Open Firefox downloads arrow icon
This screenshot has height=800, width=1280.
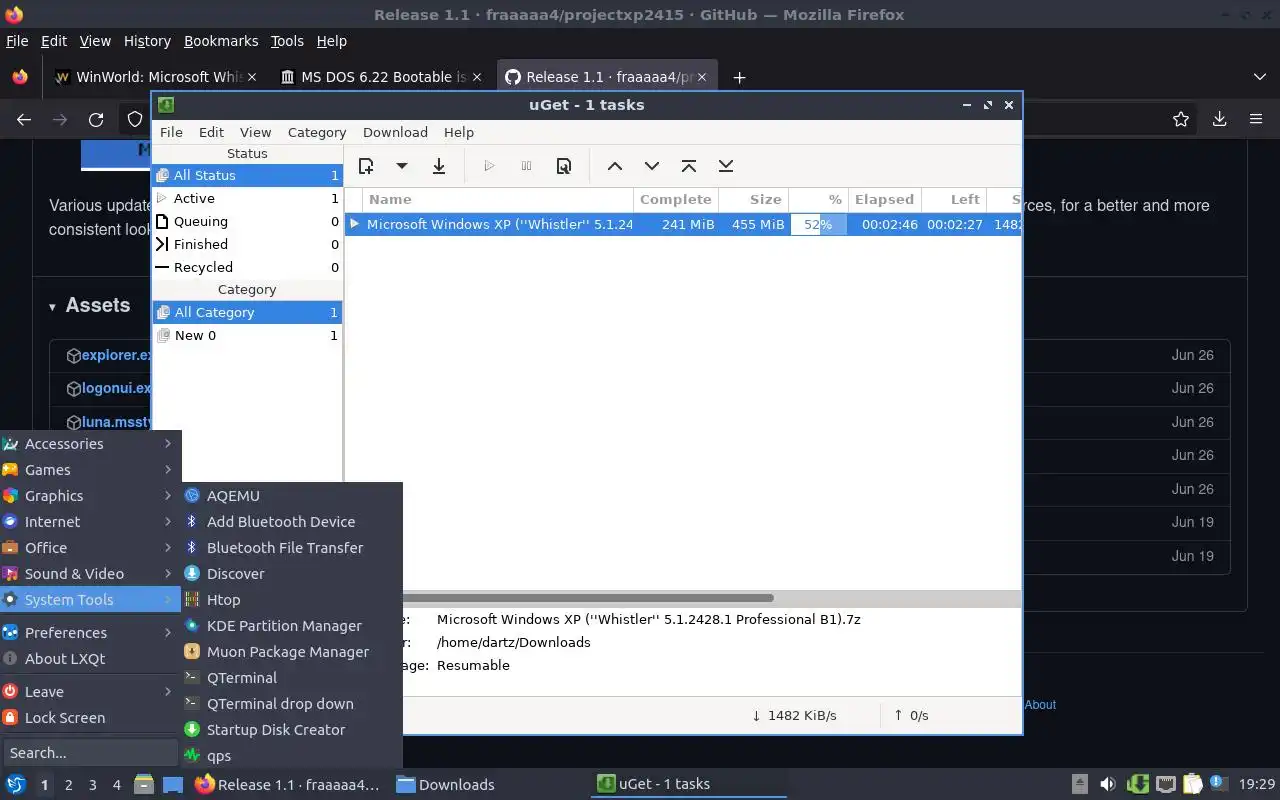(x=1219, y=119)
